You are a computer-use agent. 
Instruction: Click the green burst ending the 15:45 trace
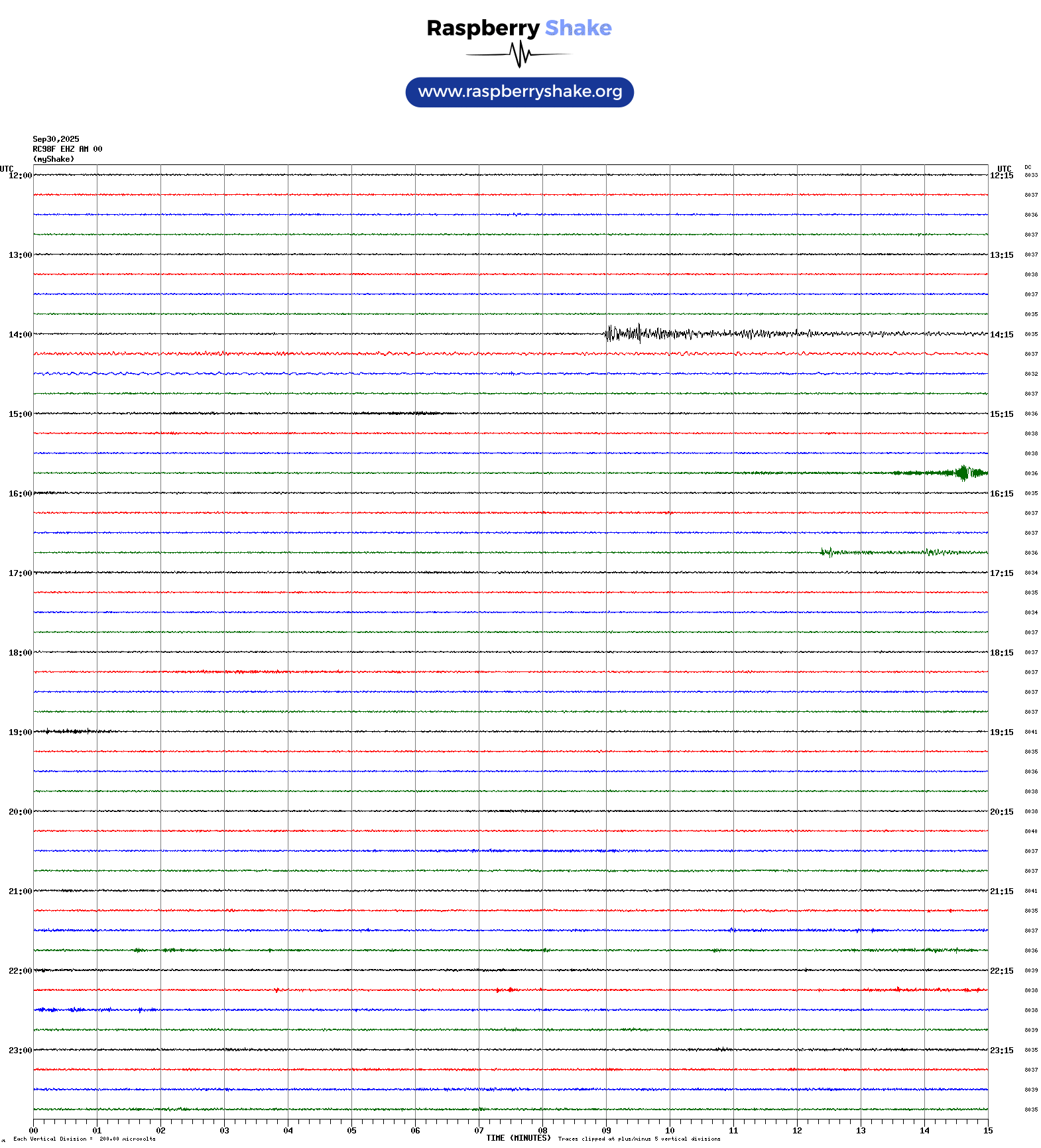[963, 473]
